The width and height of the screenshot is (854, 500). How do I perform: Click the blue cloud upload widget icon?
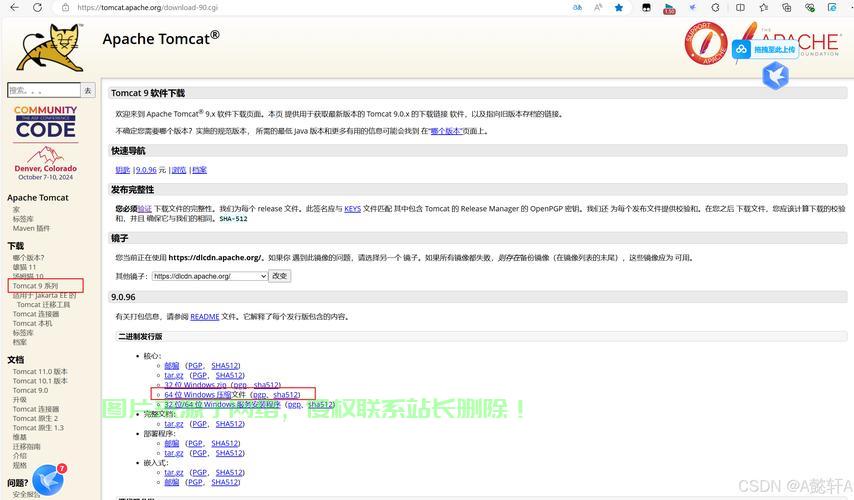pos(741,50)
